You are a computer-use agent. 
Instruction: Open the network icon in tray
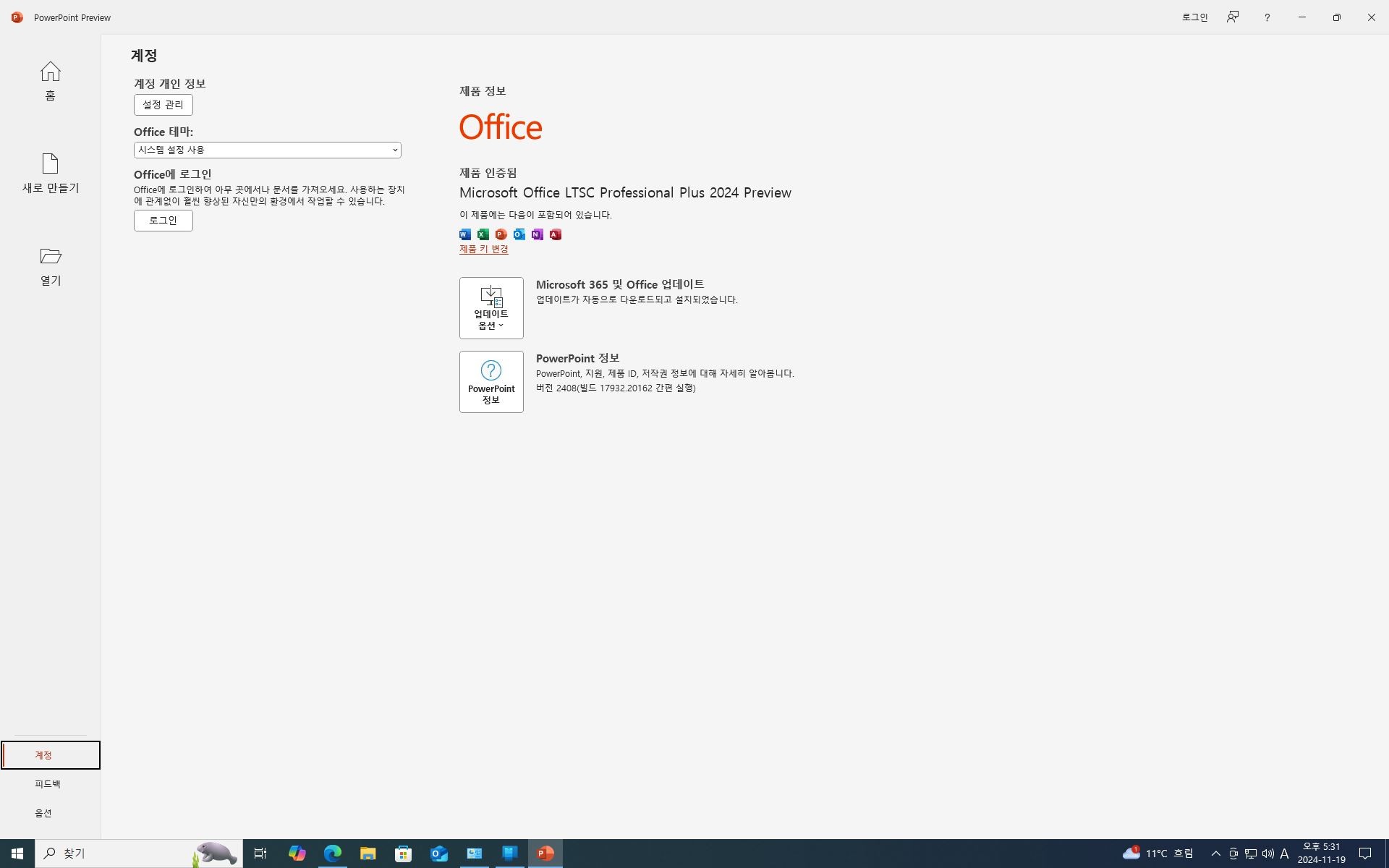pyautogui.click(x=1250, y=854)
